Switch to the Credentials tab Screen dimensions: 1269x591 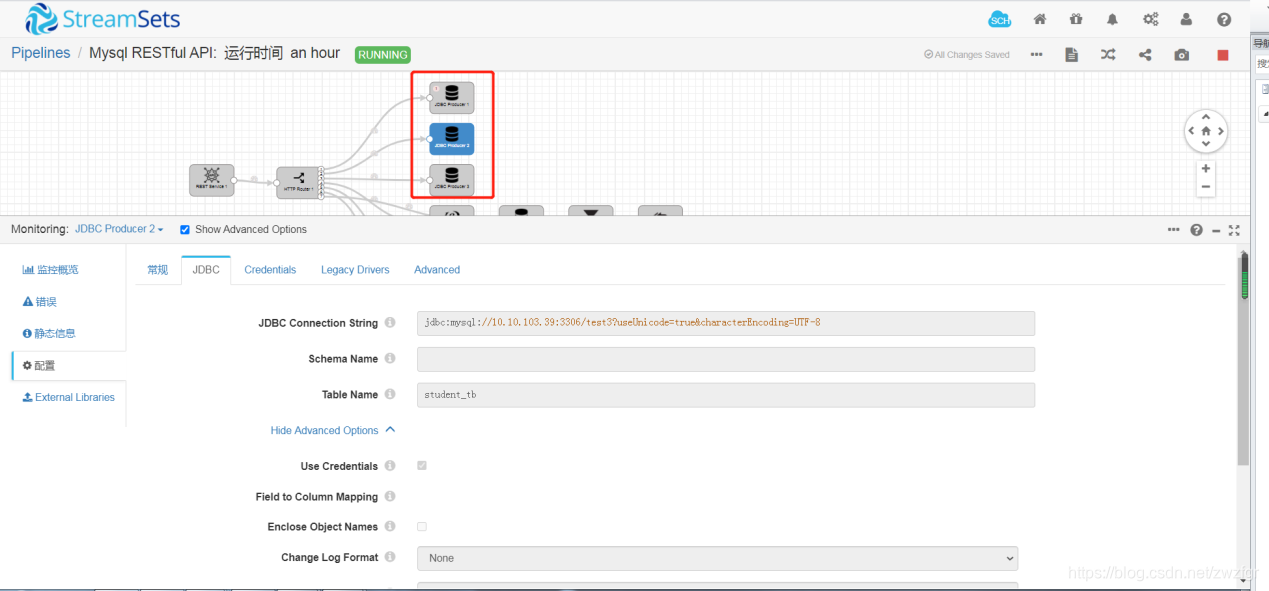(270, 270)
